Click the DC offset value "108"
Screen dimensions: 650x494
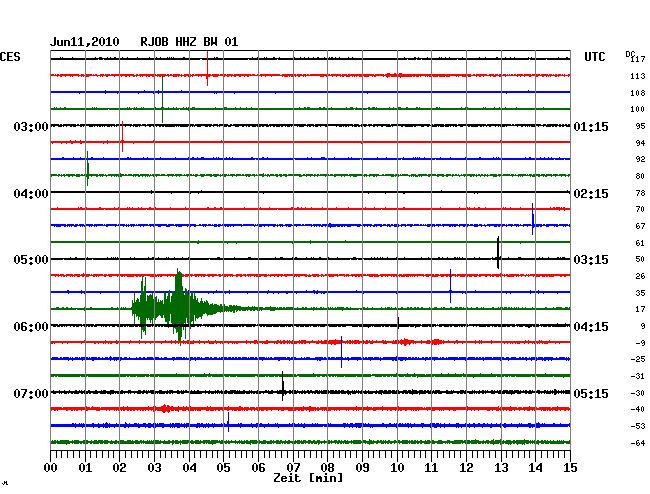click(x=638, y=93)
